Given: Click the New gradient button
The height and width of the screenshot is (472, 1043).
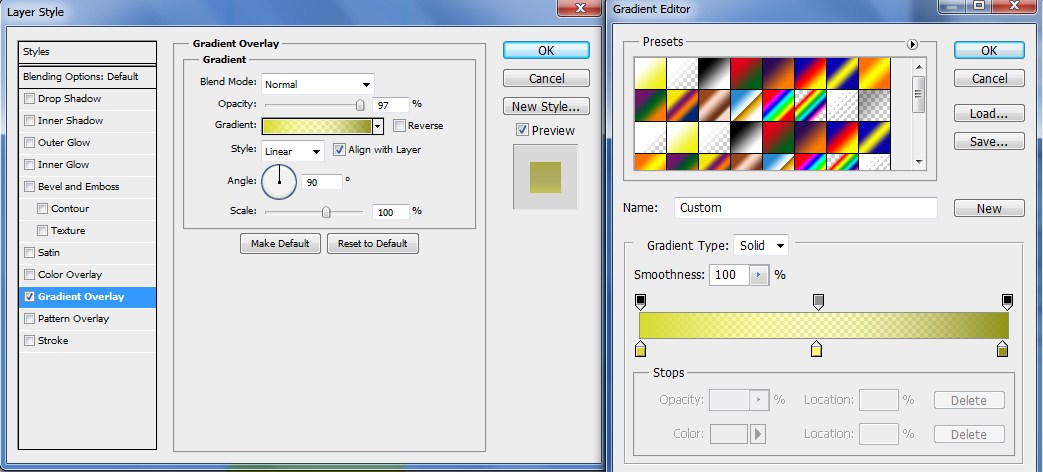Looking at the screenshot, I should pyautogui.click(x=989, y=208).
